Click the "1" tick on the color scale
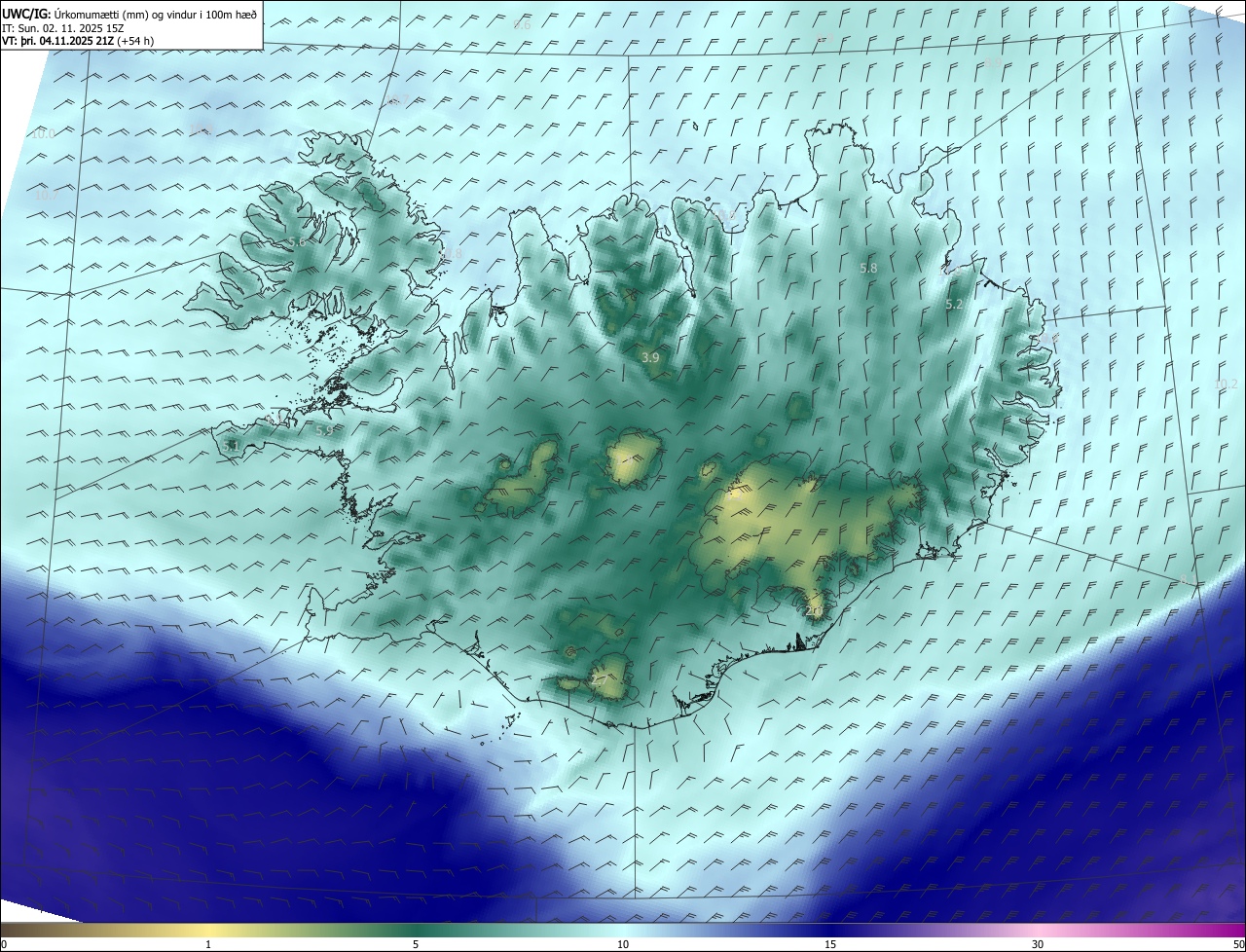The width and height of the screenshot is (1246, 952). [208, 944]
